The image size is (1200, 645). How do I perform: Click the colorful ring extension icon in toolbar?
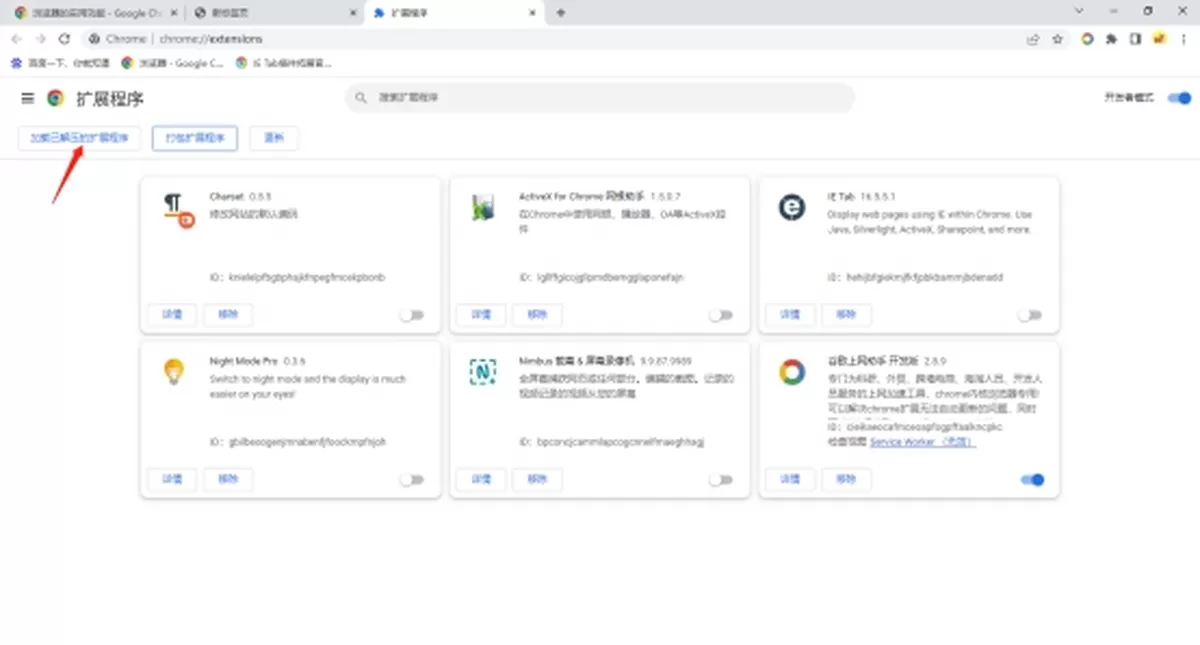click(1087, 39)
